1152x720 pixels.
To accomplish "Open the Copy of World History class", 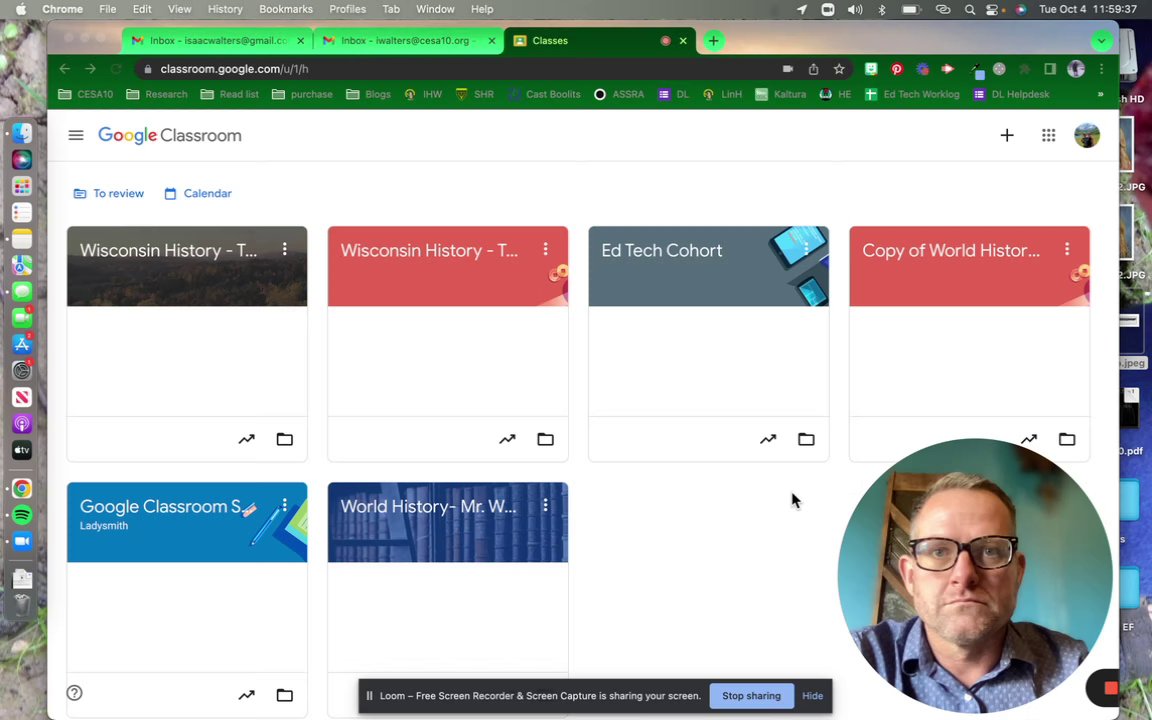I will pyautogui.click(x=951, y=251).
